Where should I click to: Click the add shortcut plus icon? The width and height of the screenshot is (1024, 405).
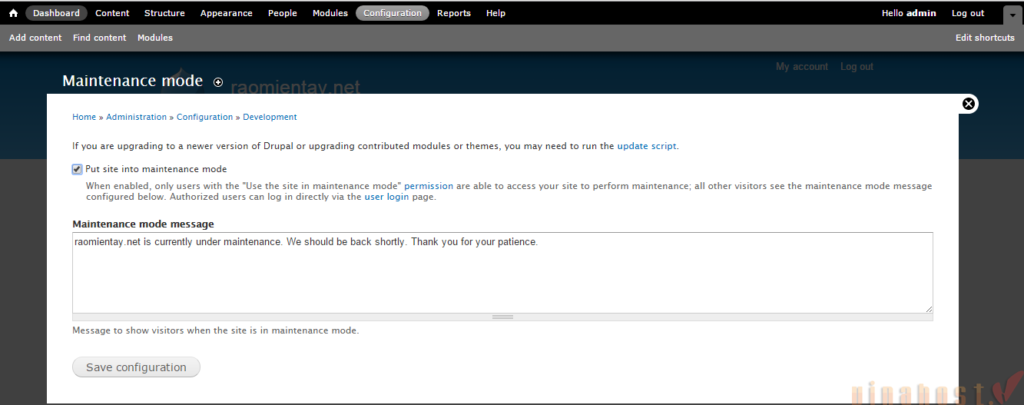(x=218, y=82)
